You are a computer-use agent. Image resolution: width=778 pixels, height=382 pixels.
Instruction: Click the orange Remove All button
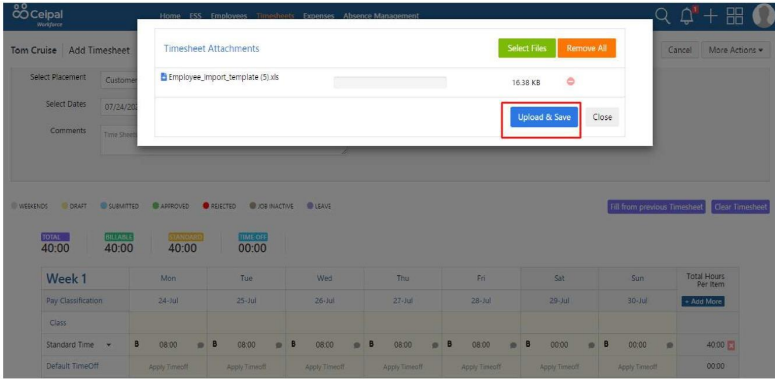[586, 49]
